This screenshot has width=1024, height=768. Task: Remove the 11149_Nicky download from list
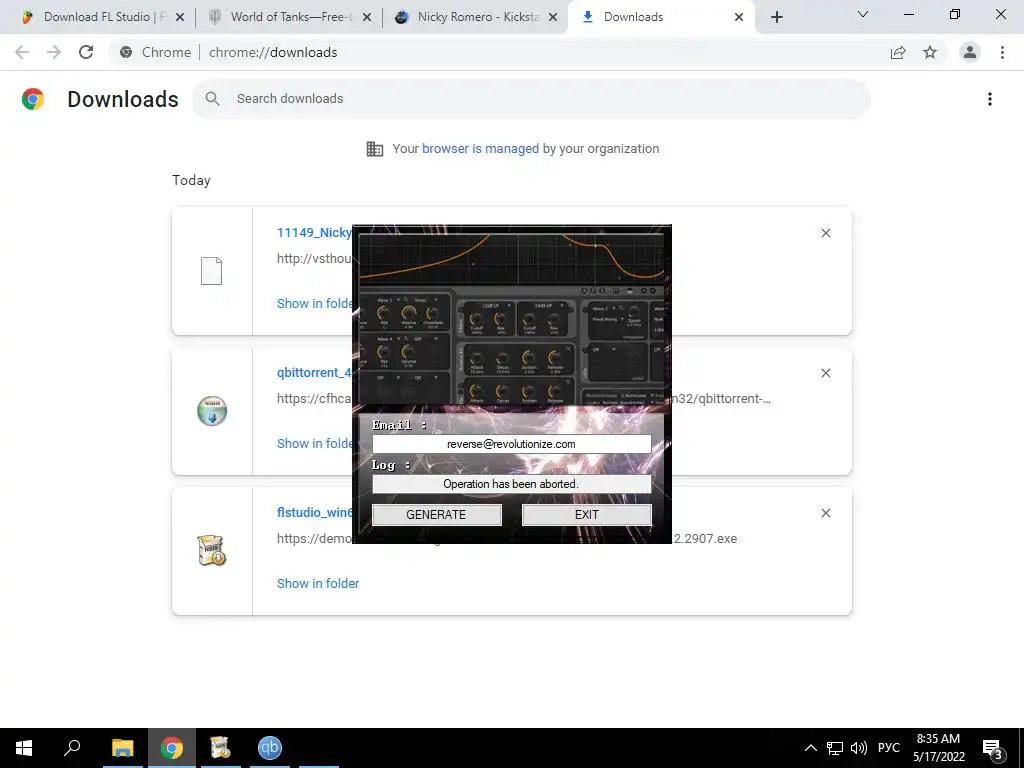click(x=826, y=233)
